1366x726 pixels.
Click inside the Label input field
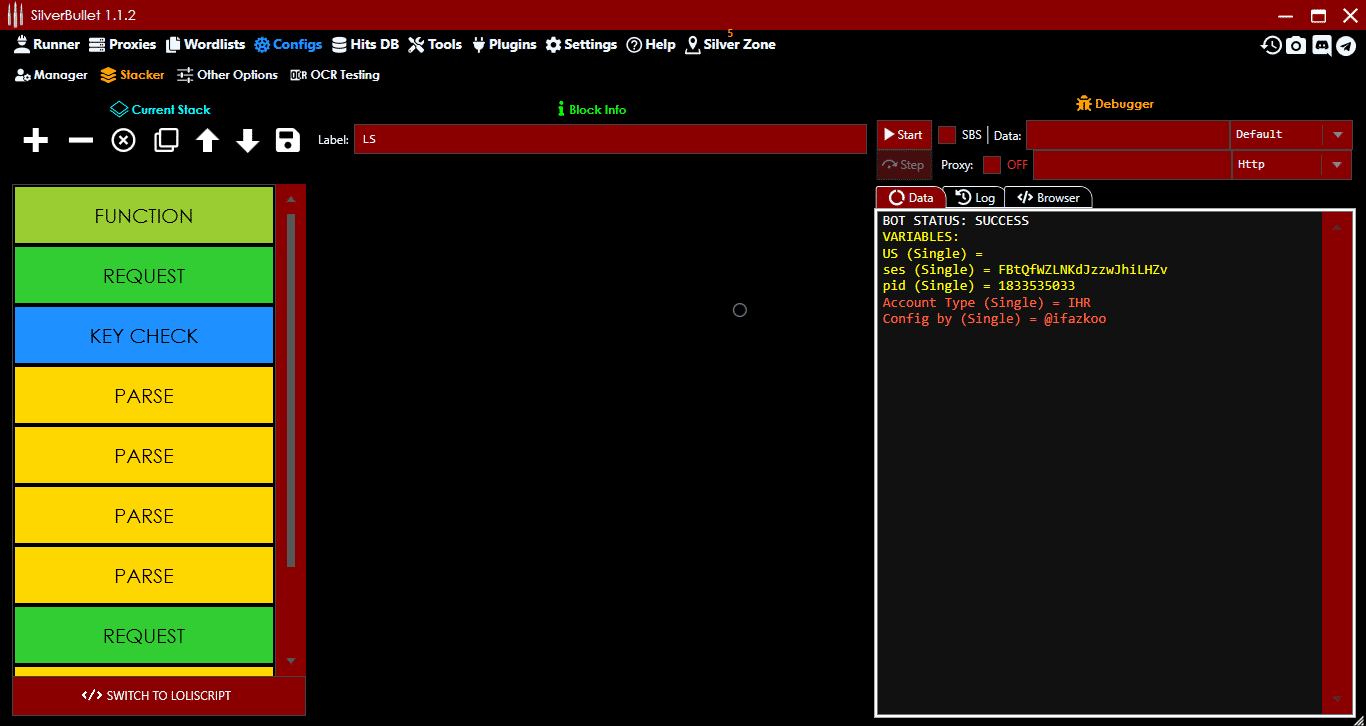coord(610,139)
